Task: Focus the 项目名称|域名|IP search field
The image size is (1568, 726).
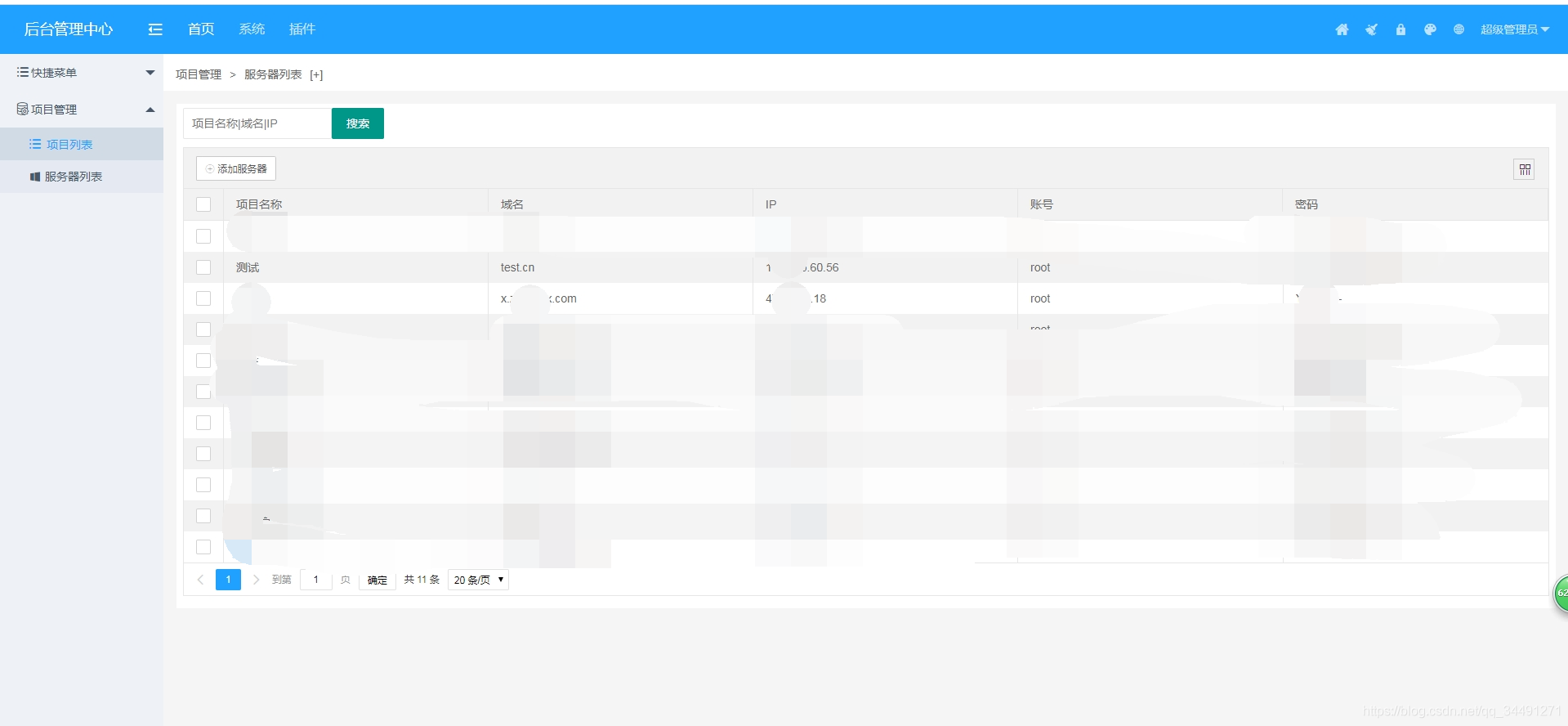Action: [257, 123]
